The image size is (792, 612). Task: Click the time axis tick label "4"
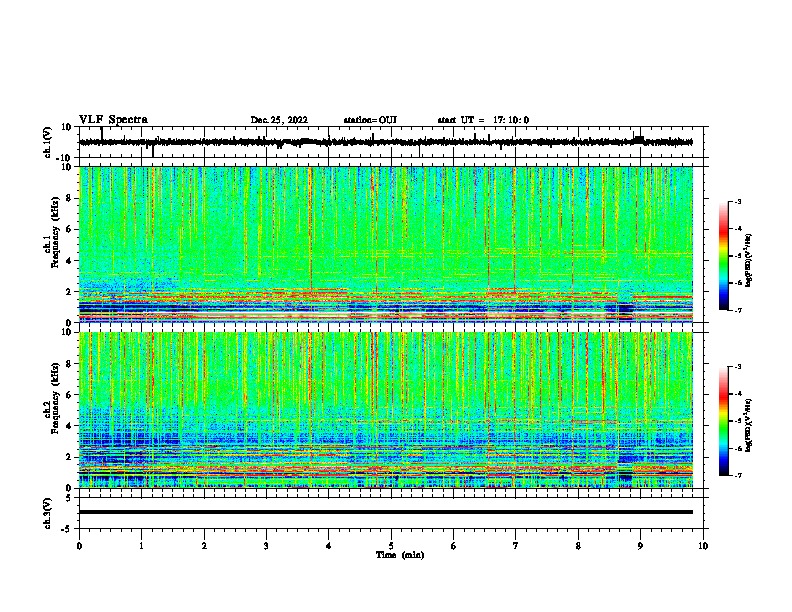pos(329,546)
